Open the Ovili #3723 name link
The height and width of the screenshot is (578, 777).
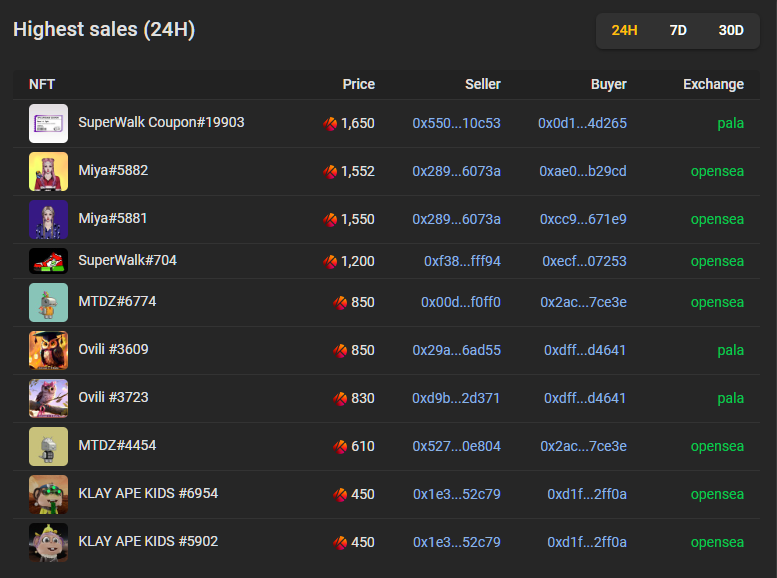113,398
